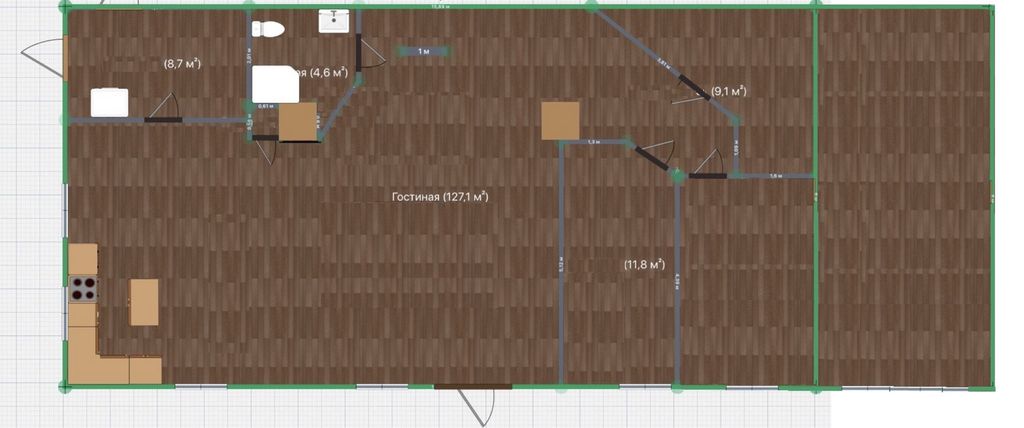Select the white shower tray in the bathroom
The image size is (1024, 428).
(276, 84)
